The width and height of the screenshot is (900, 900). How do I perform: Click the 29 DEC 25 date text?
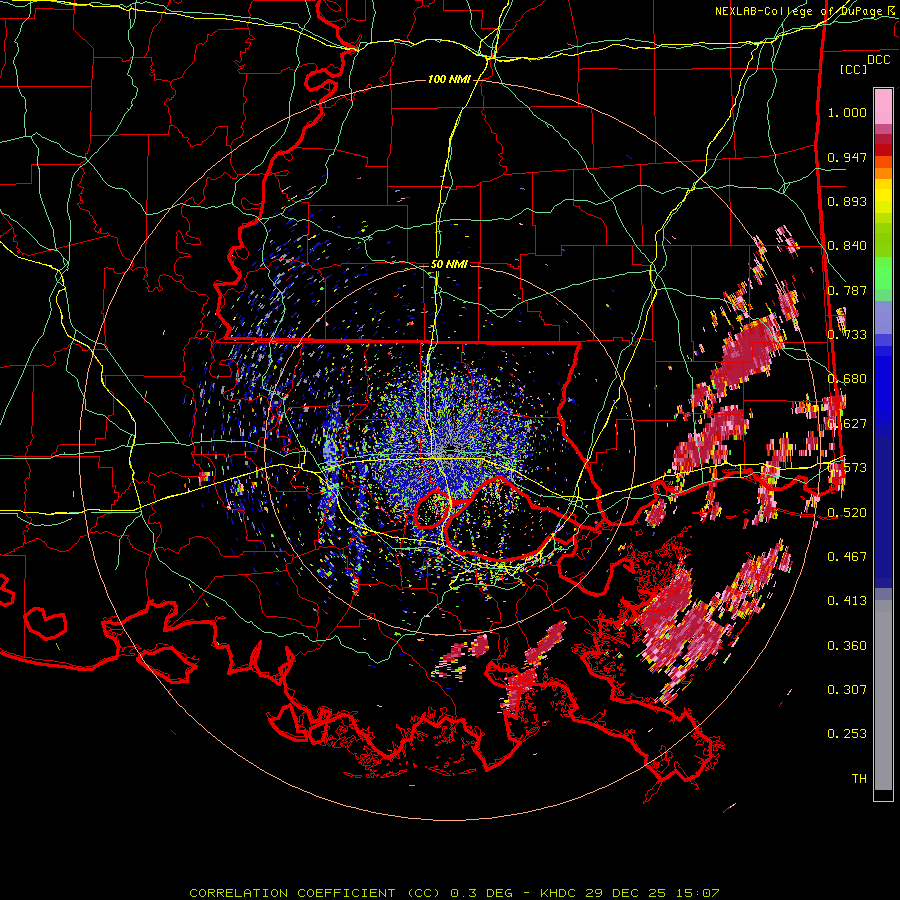626,893
